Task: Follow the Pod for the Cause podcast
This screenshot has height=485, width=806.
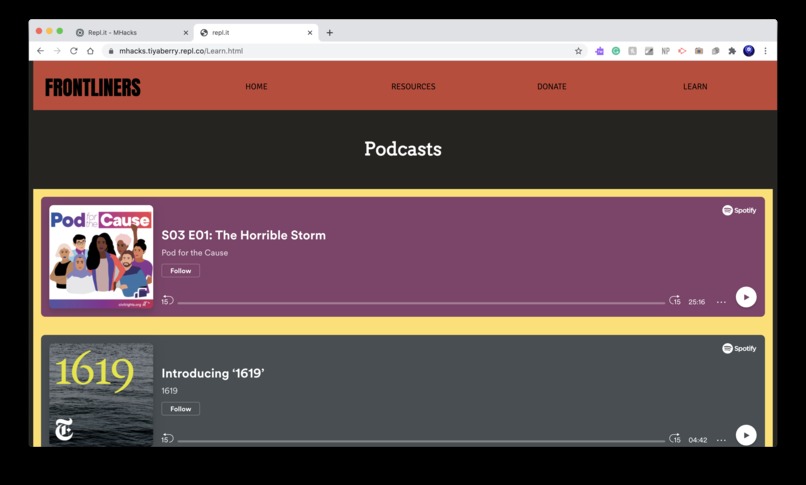Action: [180, 271]
